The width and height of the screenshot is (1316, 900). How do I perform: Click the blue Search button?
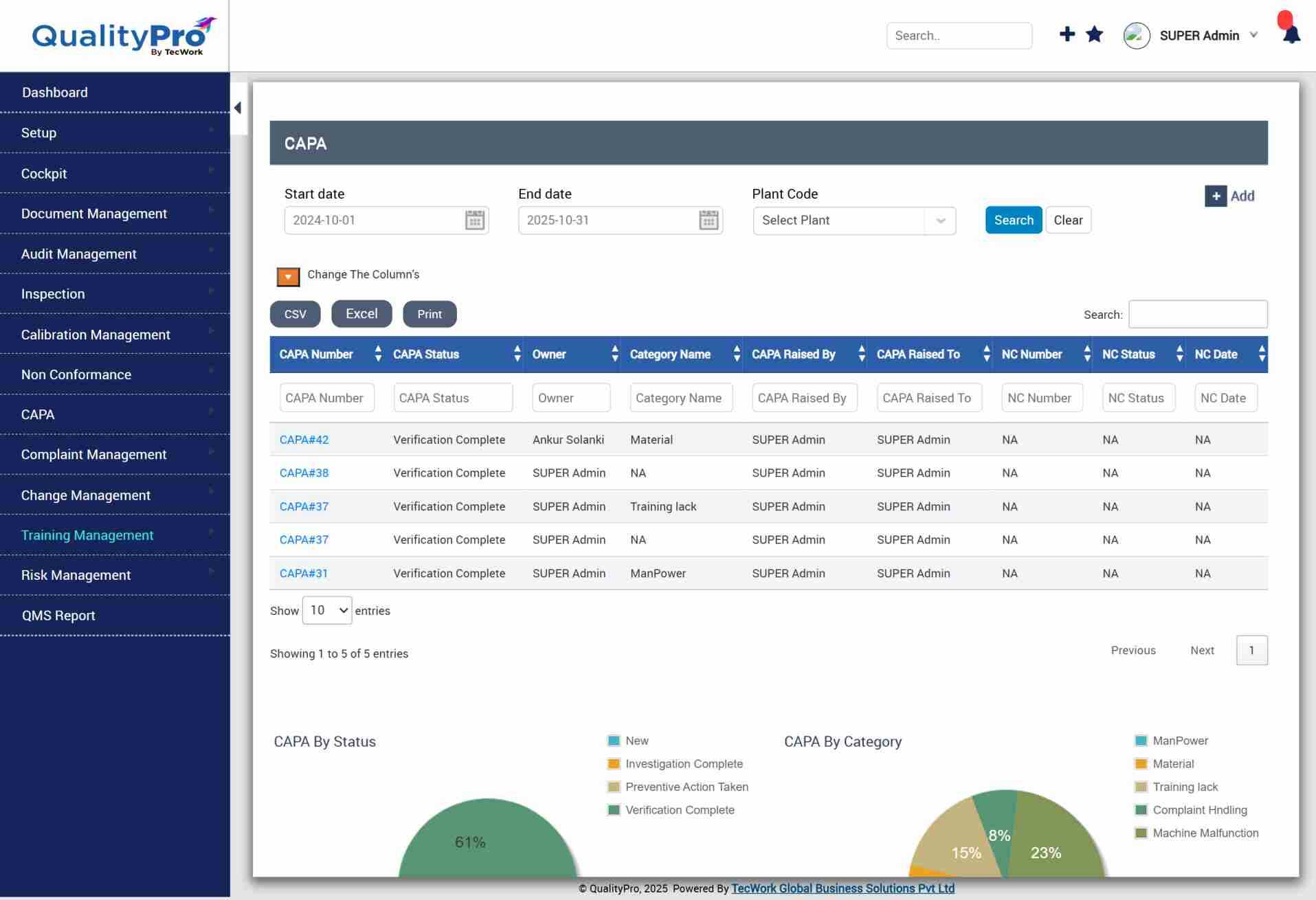point(1014,220)
